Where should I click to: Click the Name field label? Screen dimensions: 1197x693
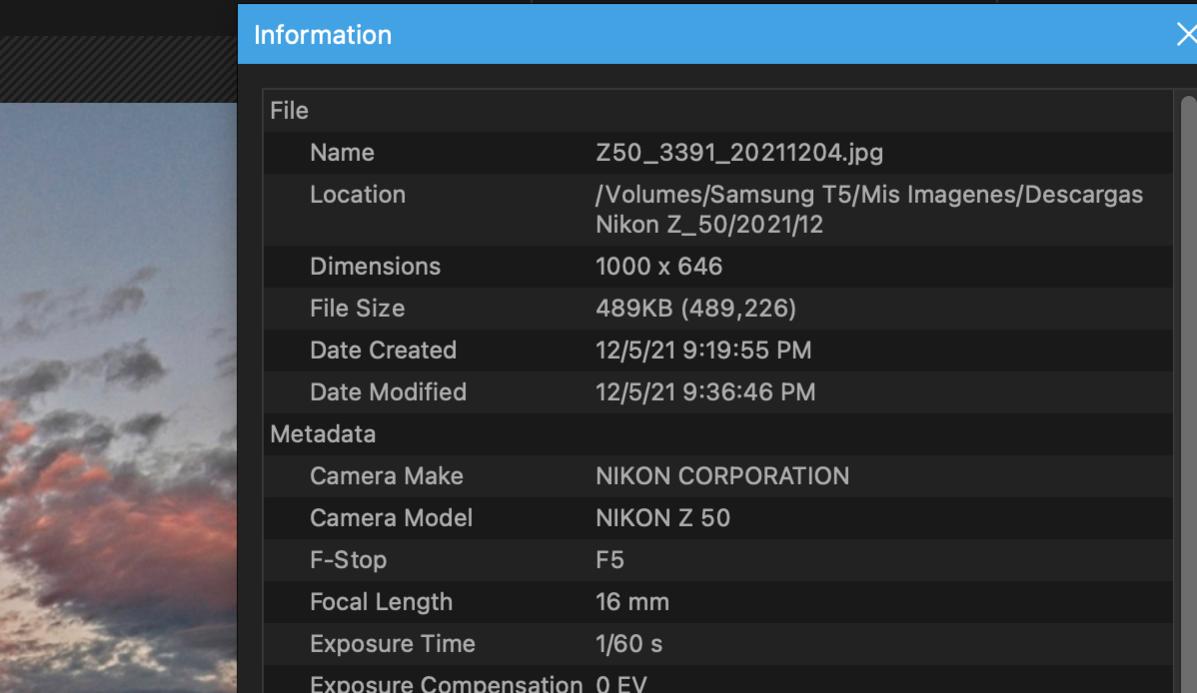tap(342, 153)
